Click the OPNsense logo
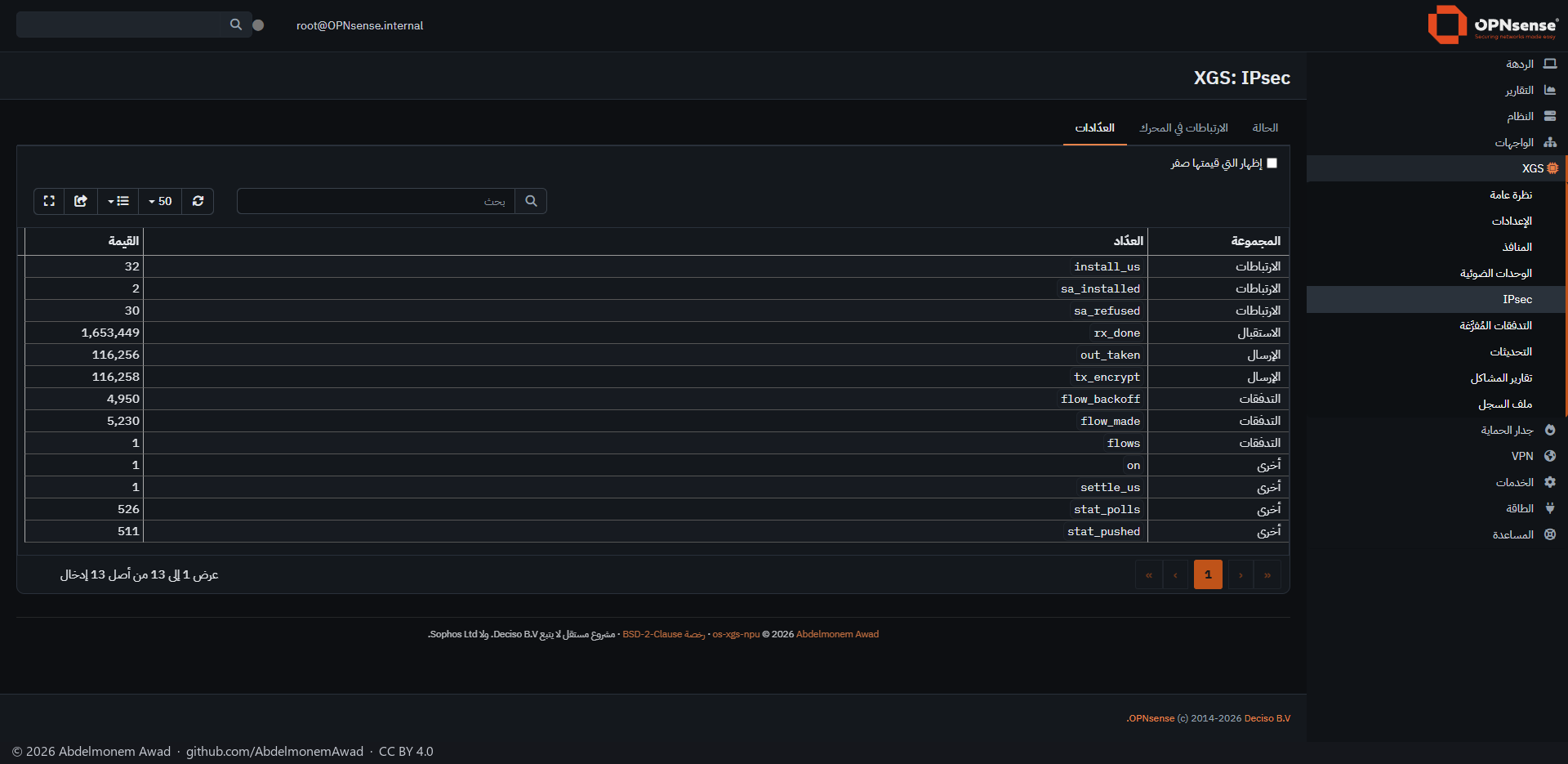This screenshot has width=1568, height=764. pyautogui.click(x=1493, y=25)
